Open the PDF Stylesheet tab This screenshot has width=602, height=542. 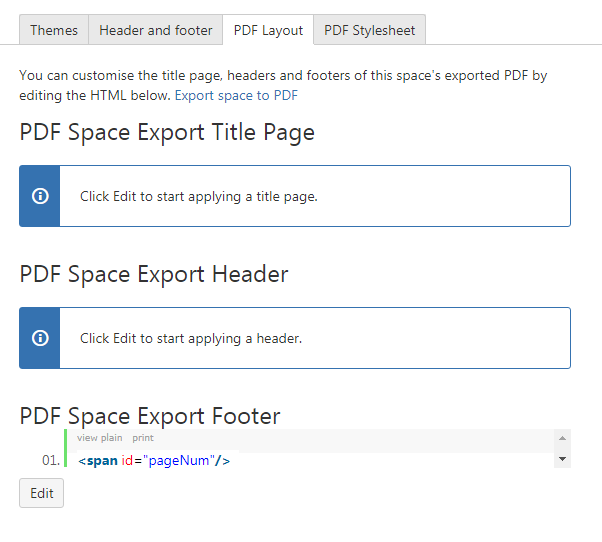[369, 30]
